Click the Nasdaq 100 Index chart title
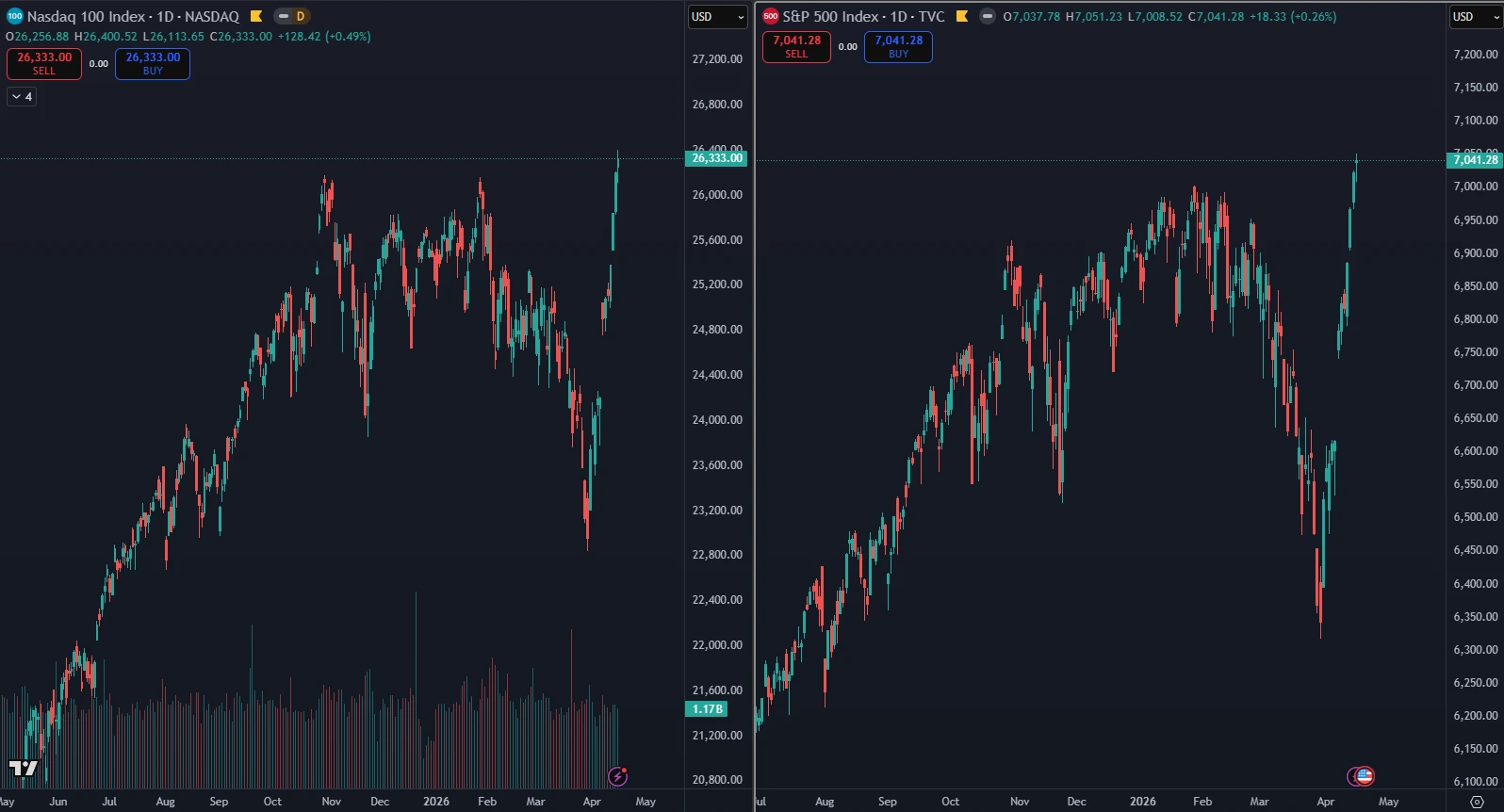Screen dimensions: 1504x812 coord(133,16)
